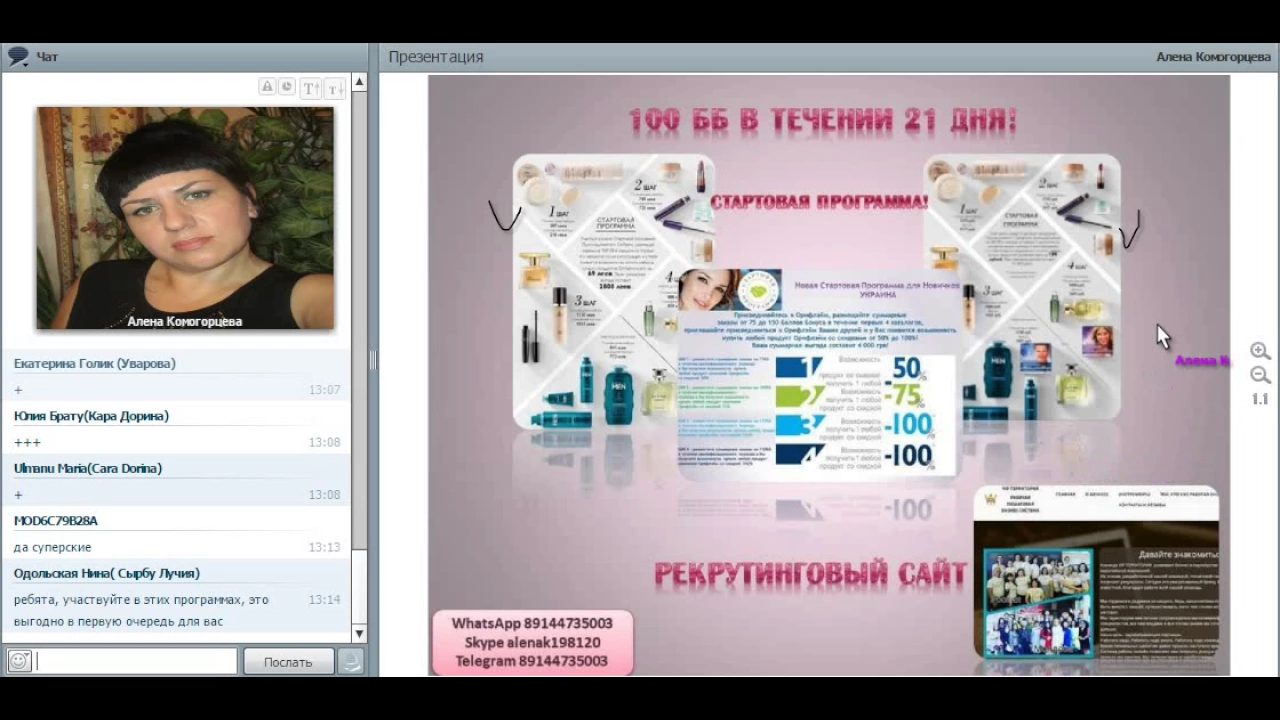1280x720 pixels.
Task: Click the Skype alenak198120 contact text
Action: click(532, 642)
